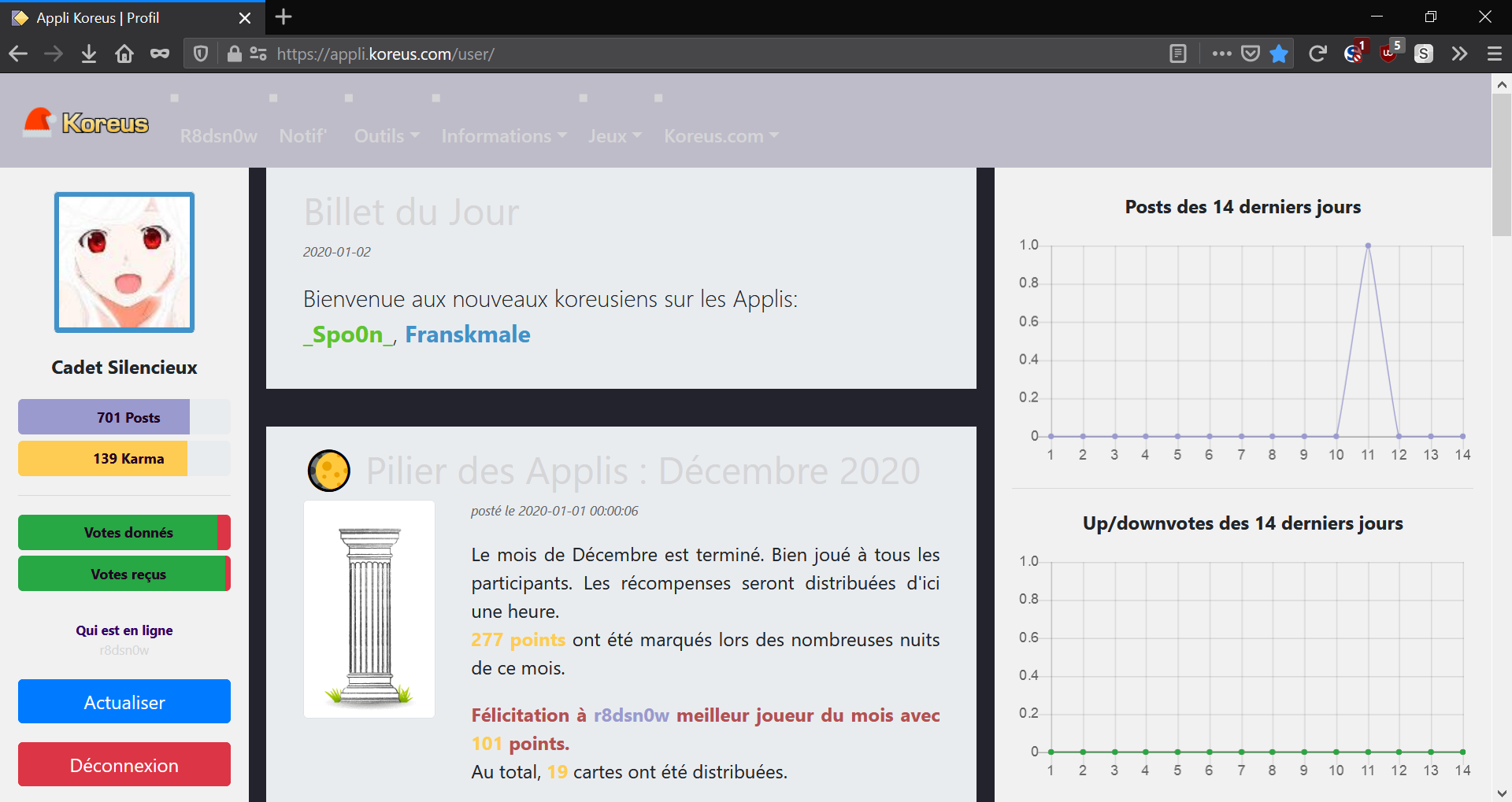Click the tracking protection shield icon
1512x802 pixels.
pos(201,54)
